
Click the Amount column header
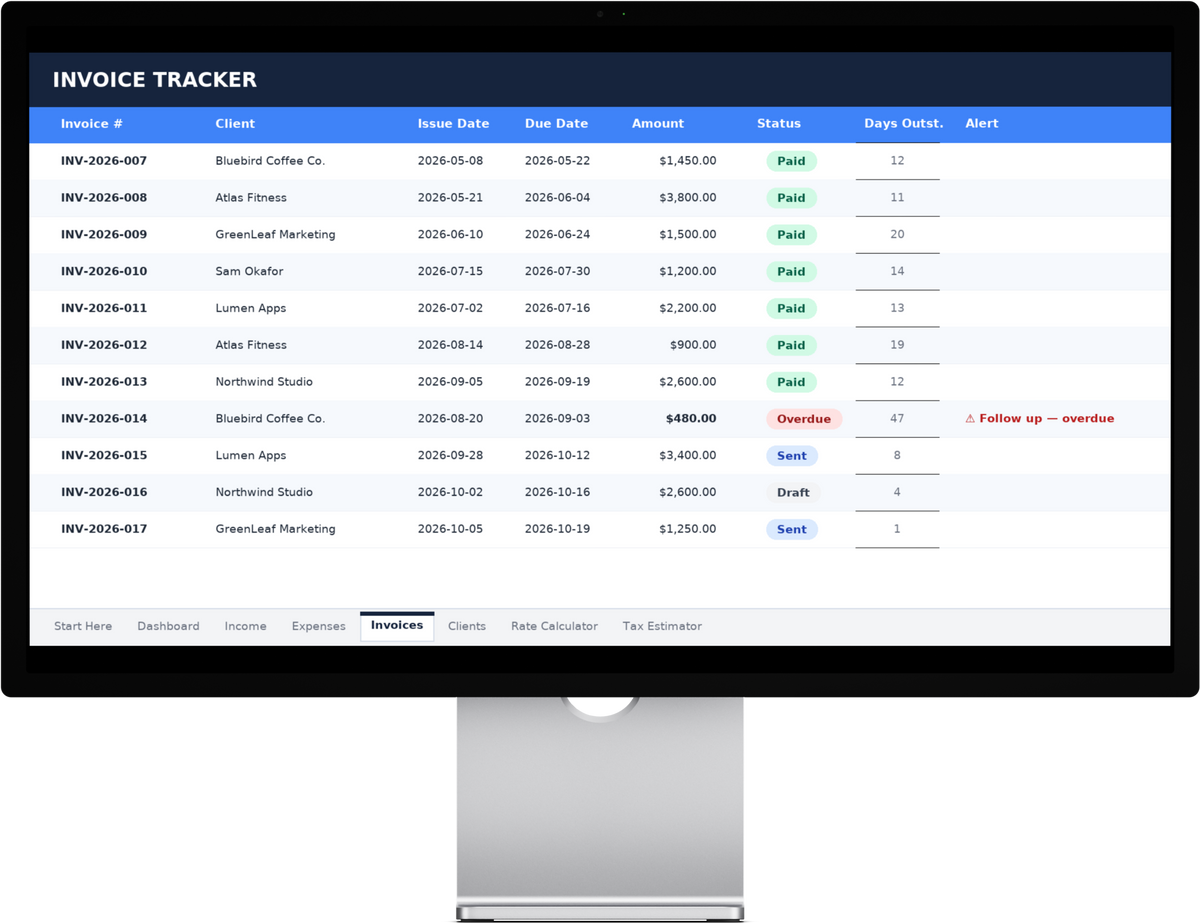[x=658, y=124]
